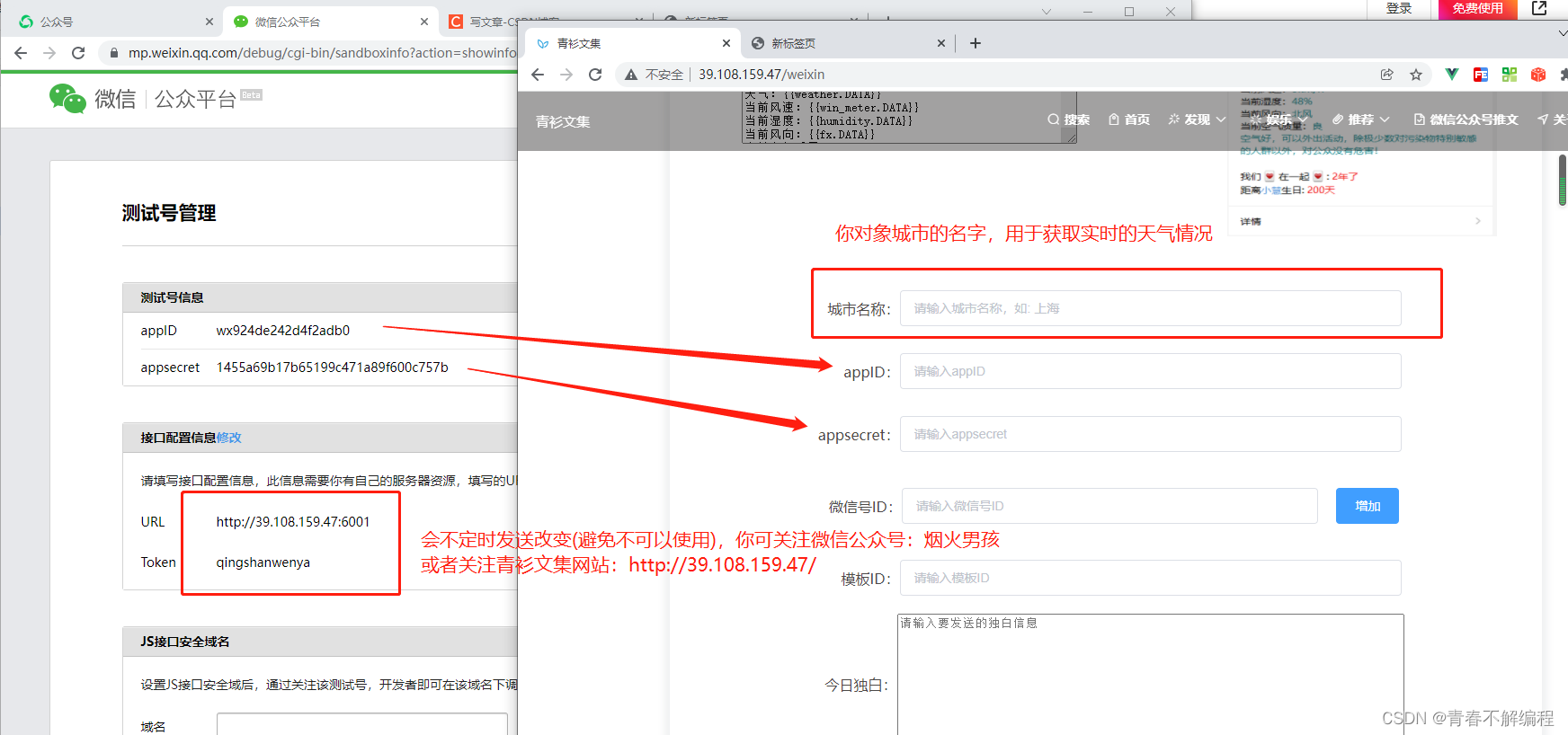This screenshot has height=735, width=1568.
Task: Close the 公众号 tab in background window
Action: click(209, 22)
